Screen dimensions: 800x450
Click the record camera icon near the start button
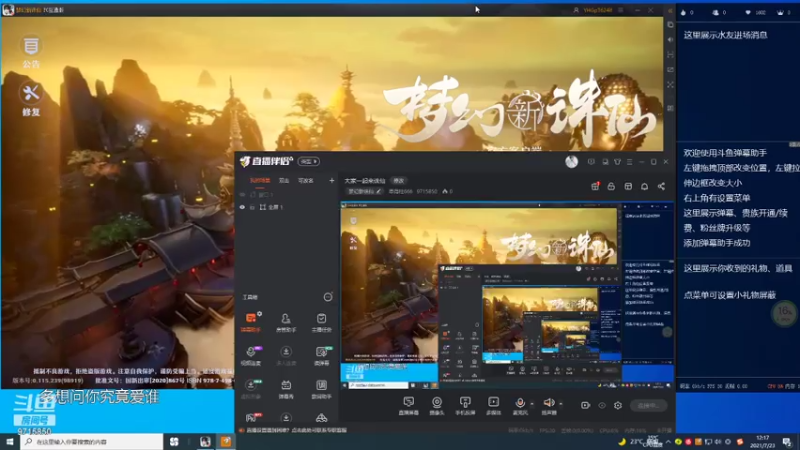(585, 405)
